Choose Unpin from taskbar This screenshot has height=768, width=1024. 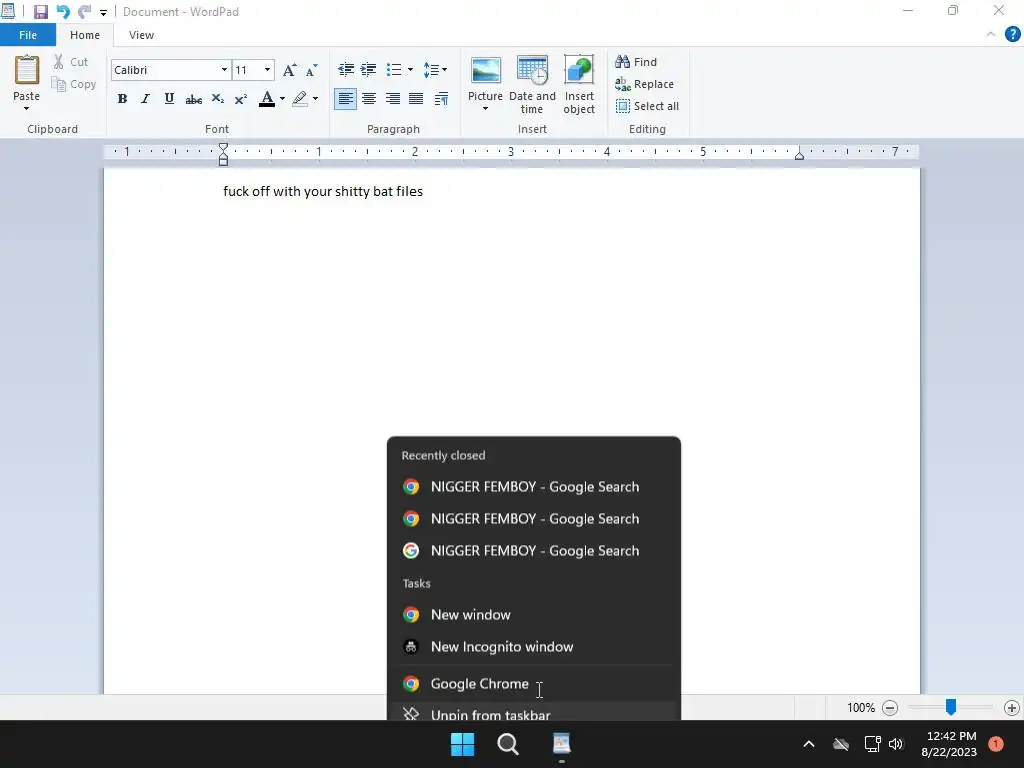tap(534, 713)
